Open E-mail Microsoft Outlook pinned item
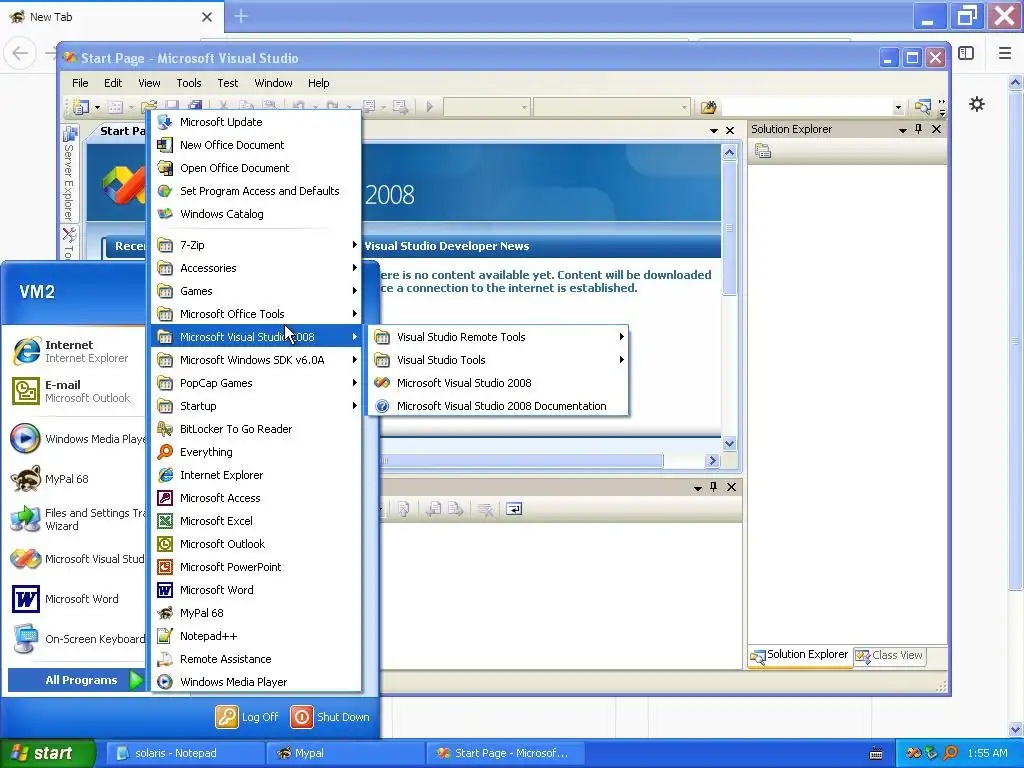 click(x=77, y=391)
